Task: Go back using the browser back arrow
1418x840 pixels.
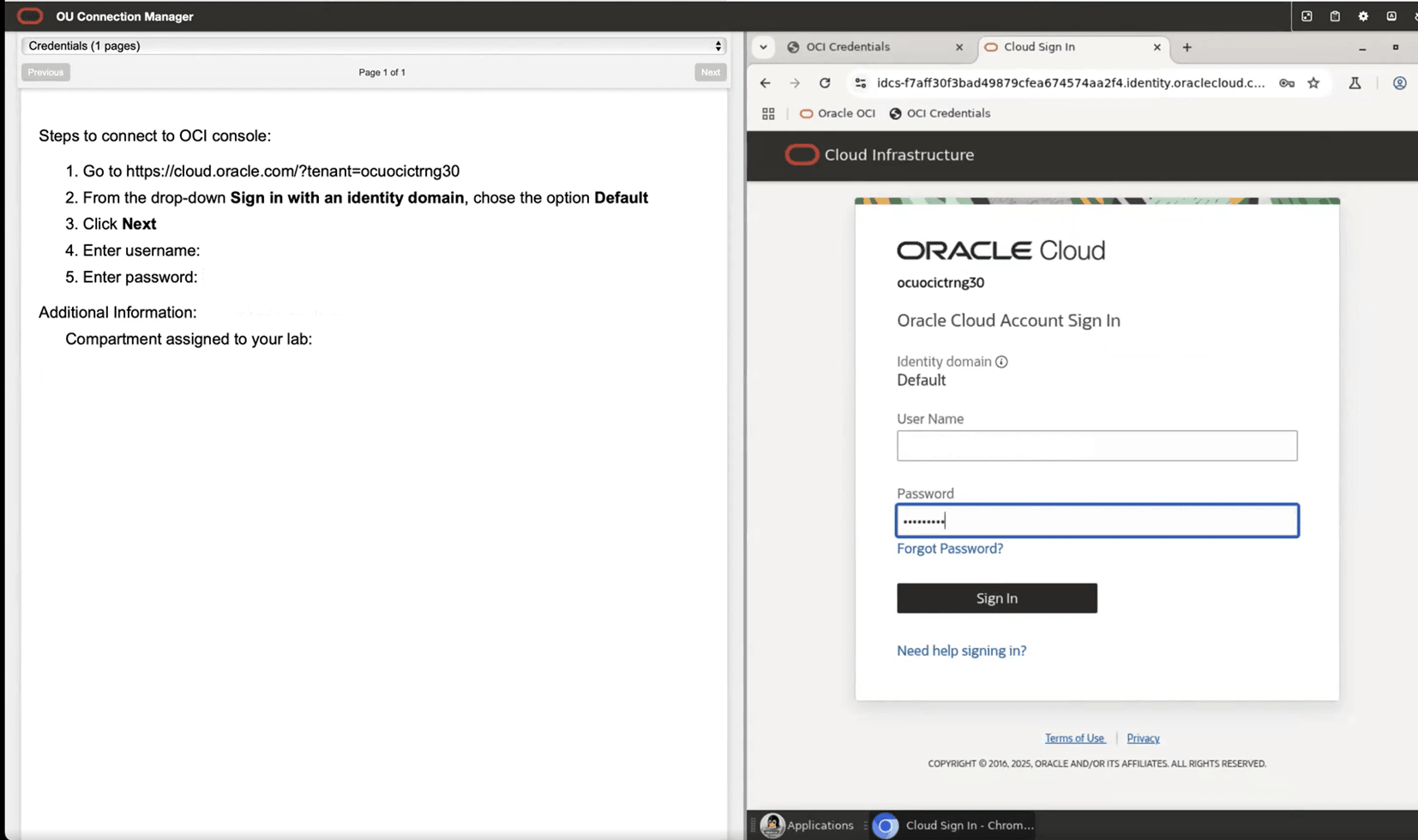Action: point(765,83)
